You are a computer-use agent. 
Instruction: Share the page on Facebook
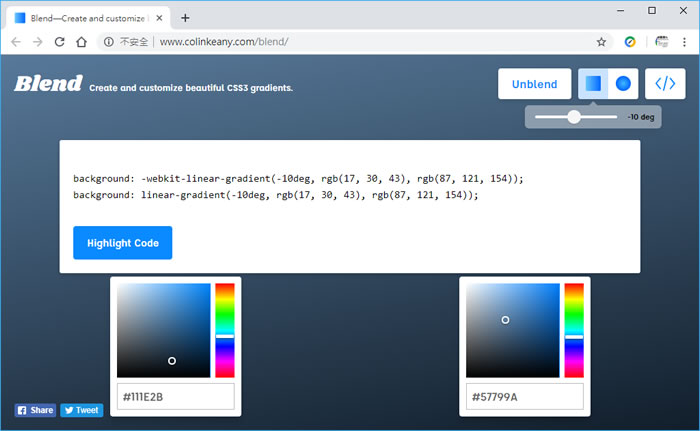pos(35,410)
